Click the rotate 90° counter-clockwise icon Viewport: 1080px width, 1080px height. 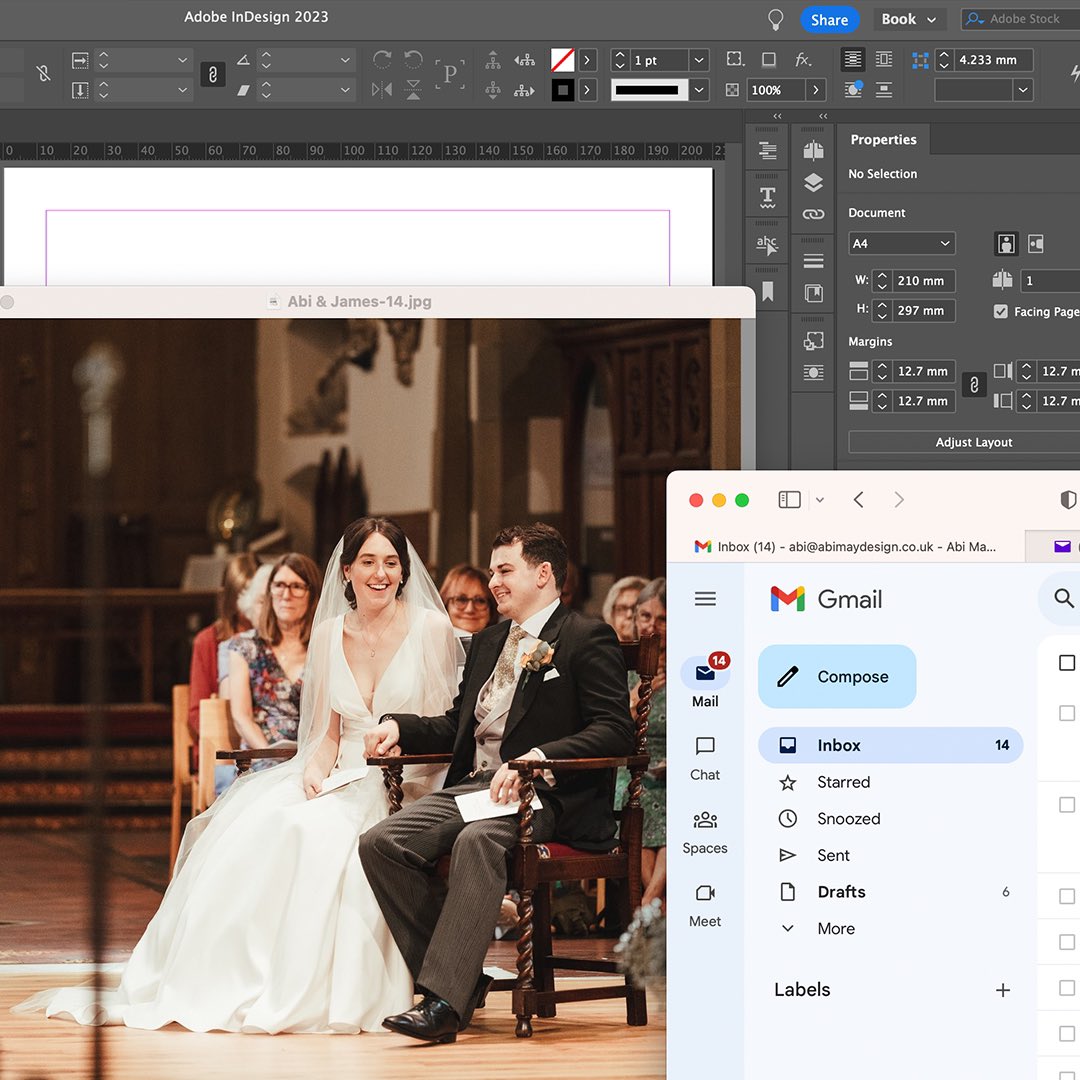pyautogui.click(x=413, y=60)
